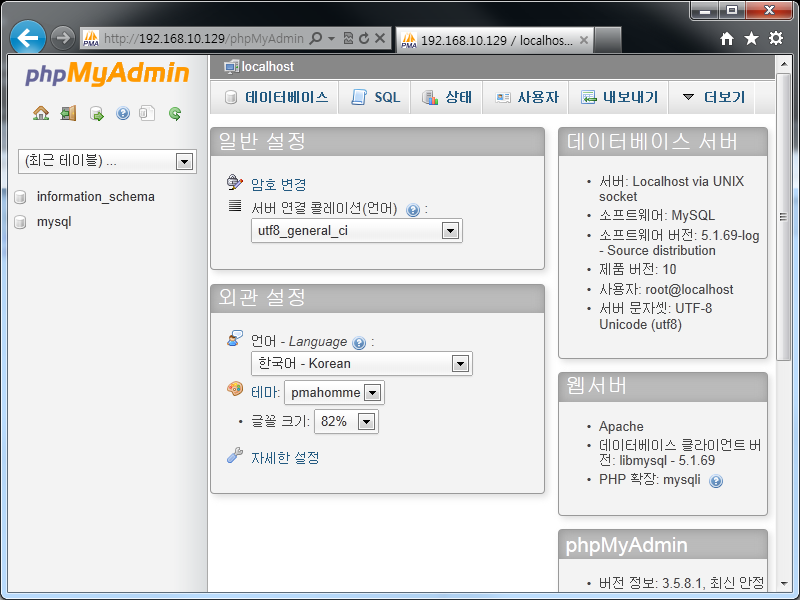Click 'Apache' web server text
800x600 pixels.
pyautogui.click(x=621, y=427)
